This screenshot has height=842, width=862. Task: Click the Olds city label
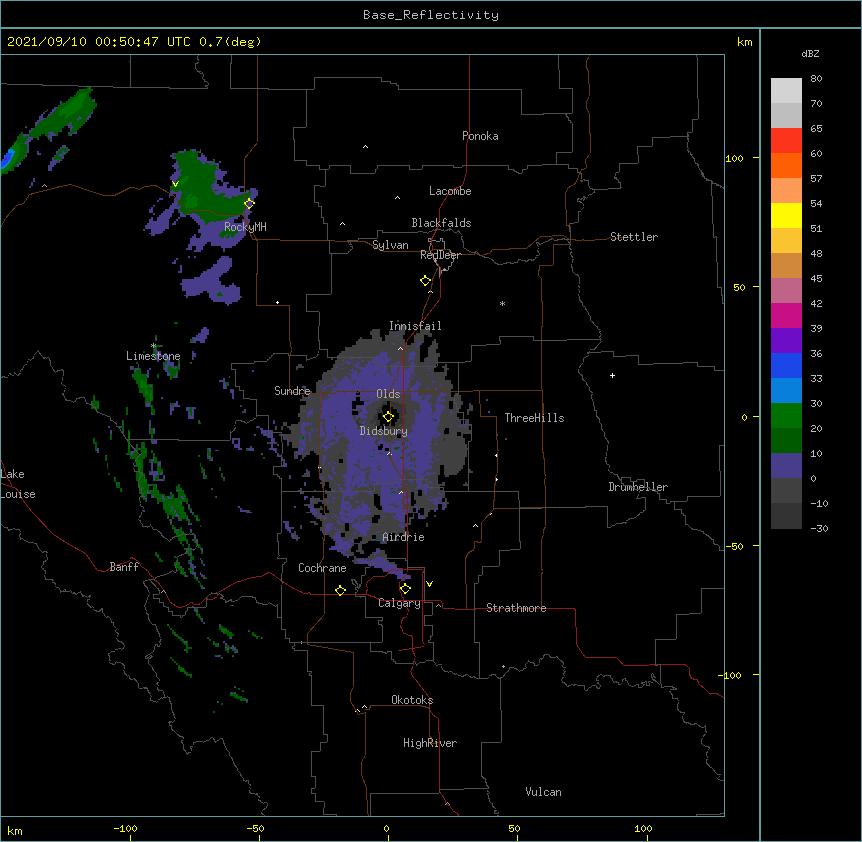click(388, 394)
